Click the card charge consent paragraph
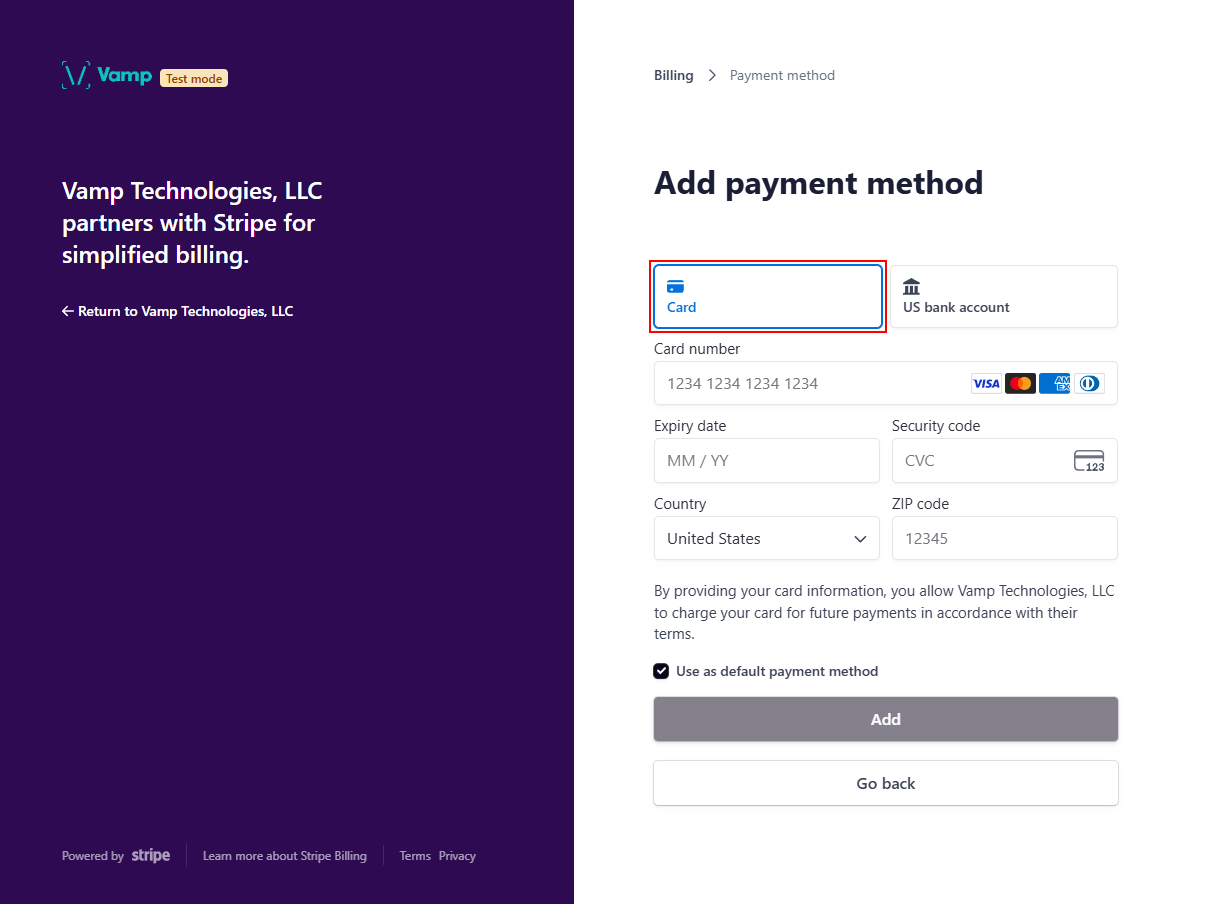The height and width of the screenshot is (904, 1215). pos(885,612)
